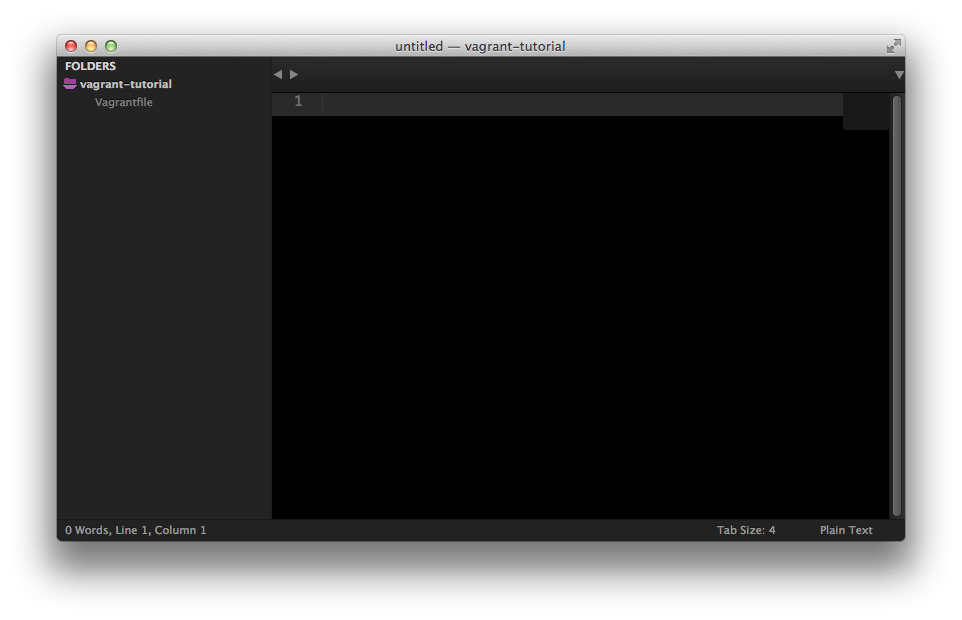Click the minimap viewport at top right
This screenshot has height=620, width=962.
pyautogui.click(x=866, y=112)
